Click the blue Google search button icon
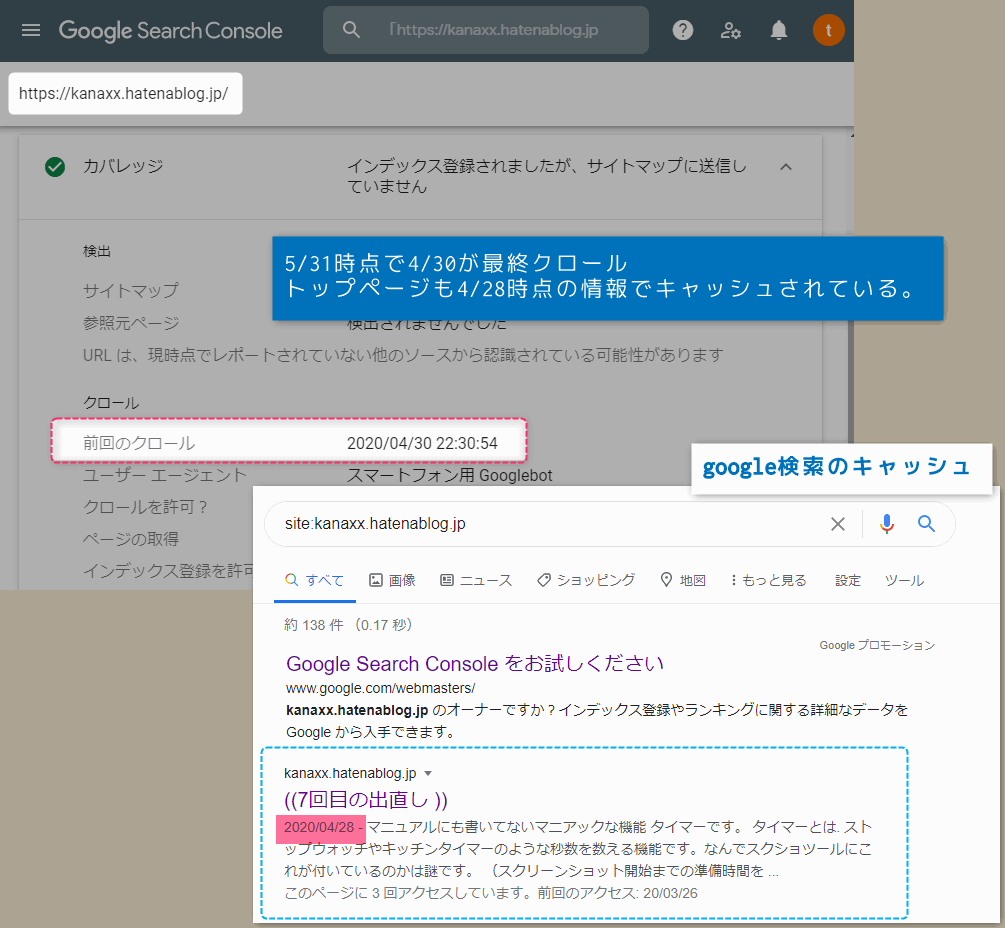Image resolution: width=1005 pixels, height=928 pixels. pos(926,524)
